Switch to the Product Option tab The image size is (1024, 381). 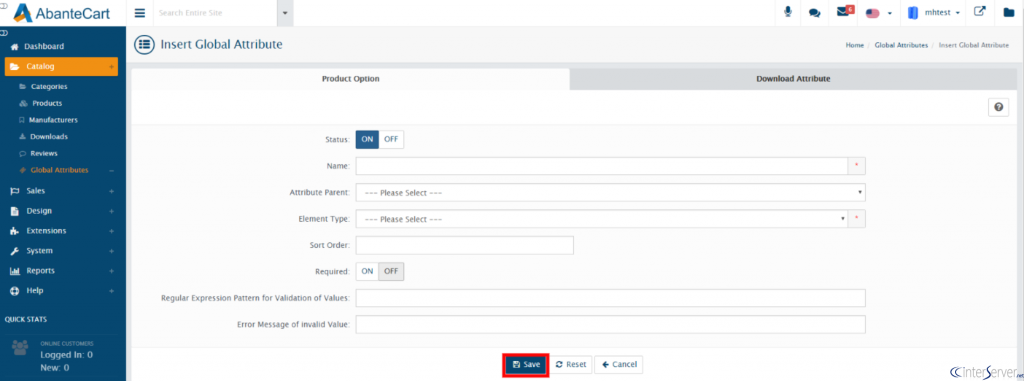(351, 78)
